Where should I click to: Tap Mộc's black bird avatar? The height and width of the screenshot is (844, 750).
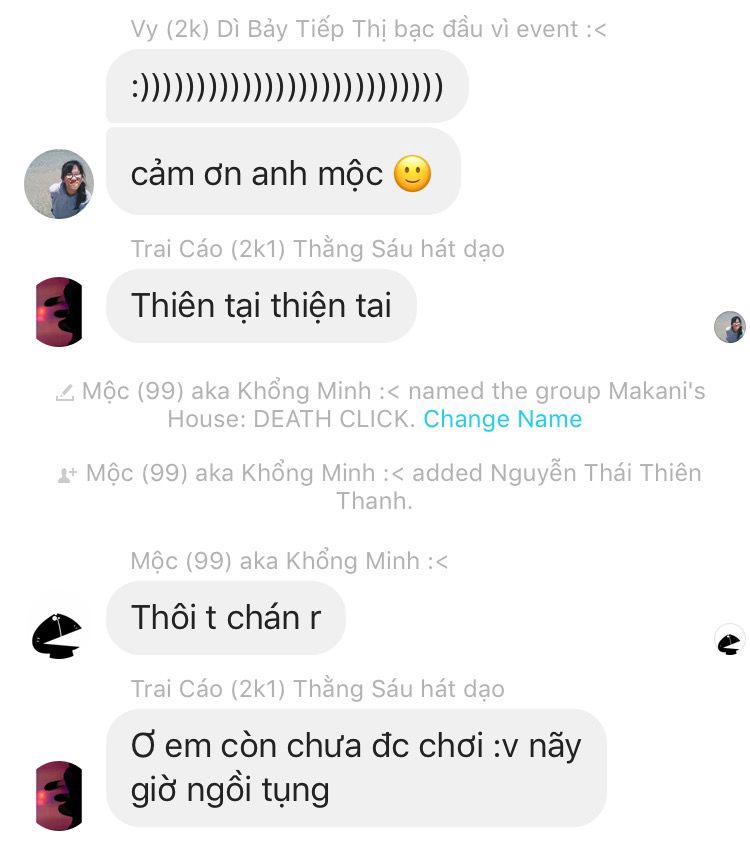(57, 636)
